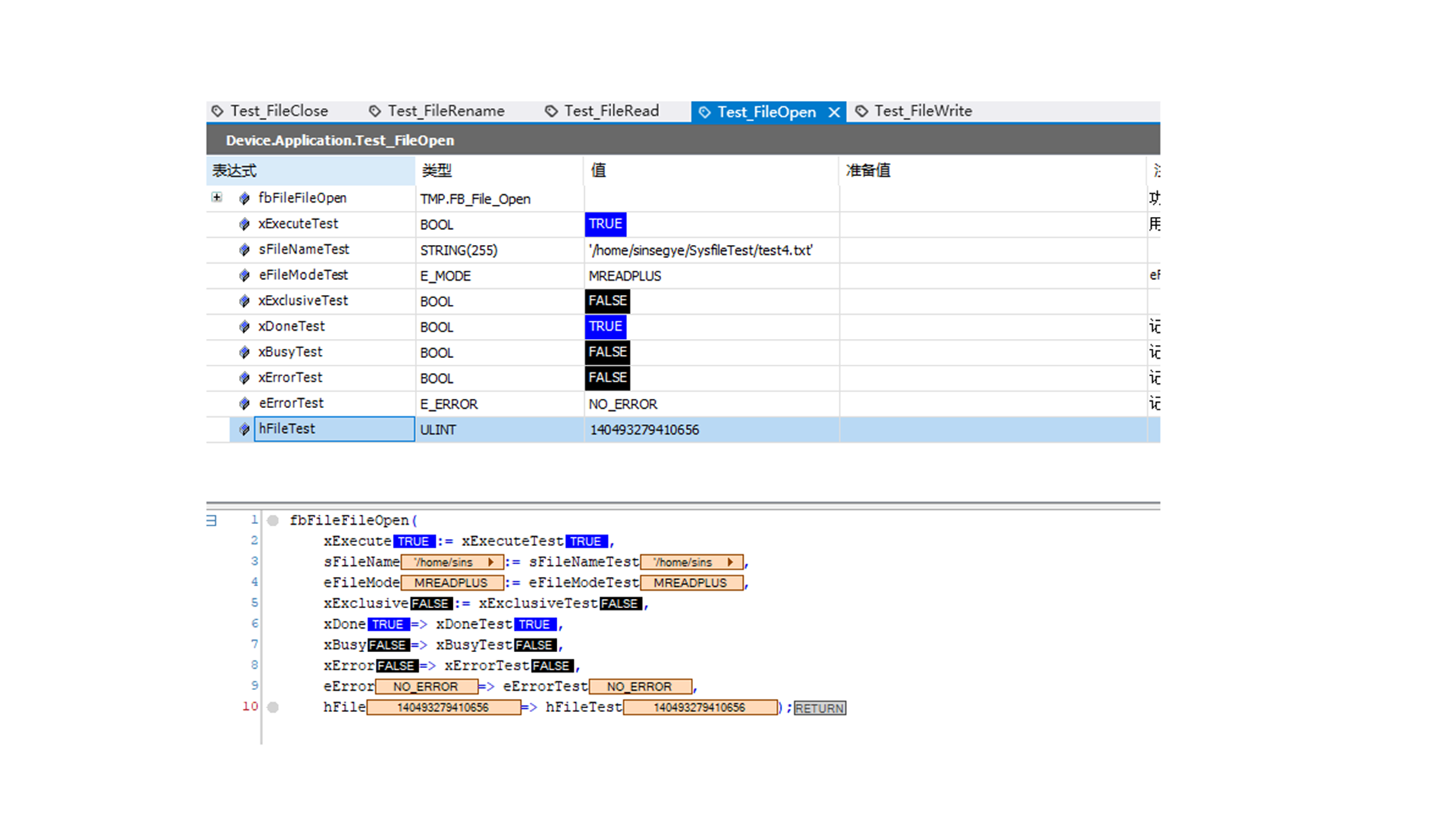Toggle breakpoint marker on code line 10
The height and width of the screenshot is (819, 1456).
(x=273, y=707)
